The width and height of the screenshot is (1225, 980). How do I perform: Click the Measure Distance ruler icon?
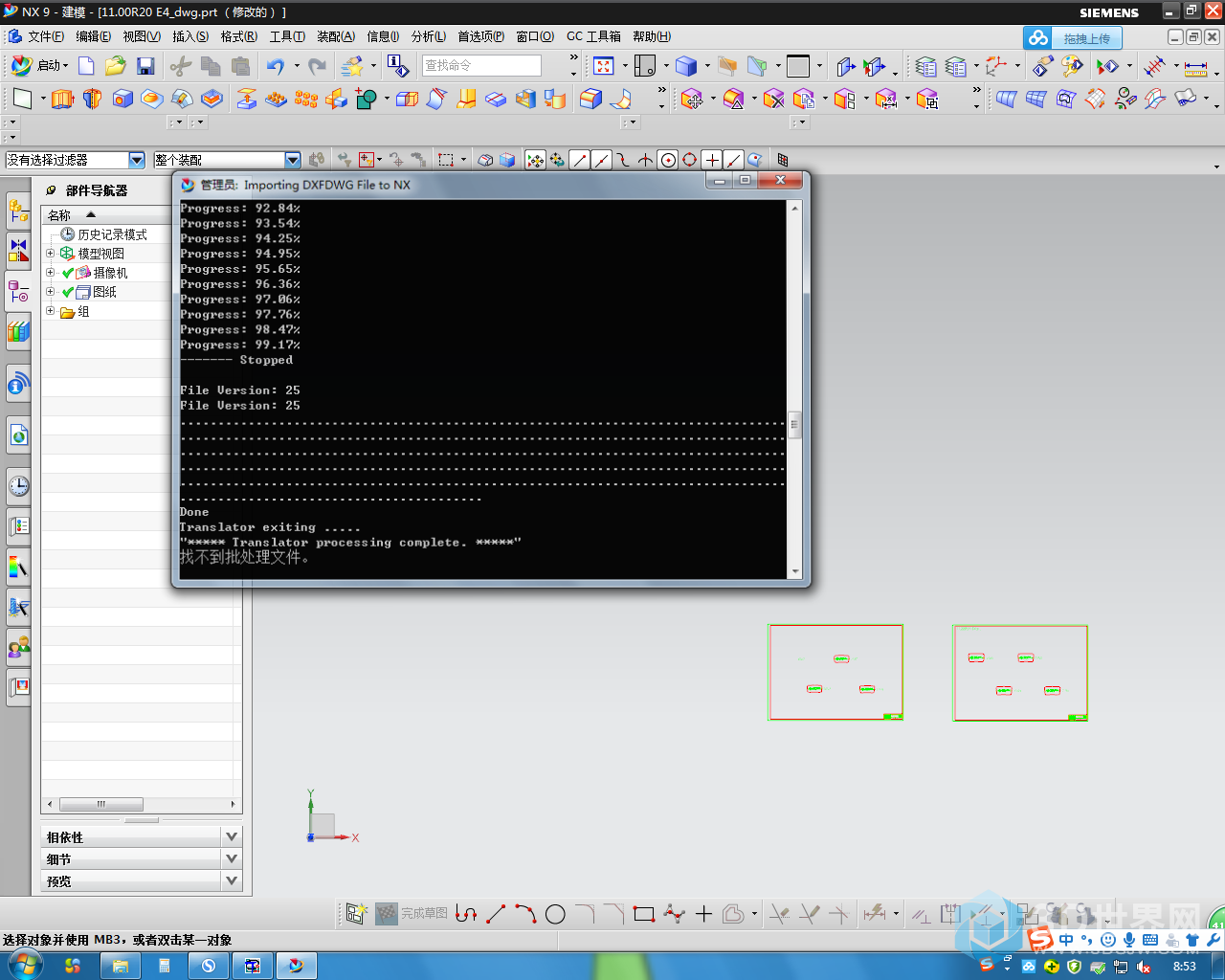click(x=1196, y=67)
